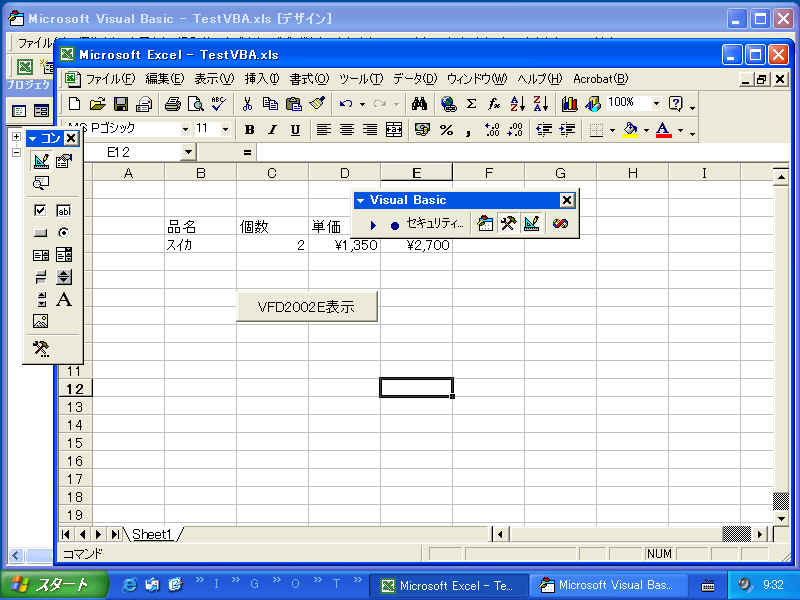Run the spelling check icon
The height and width of the screenshot is (600, 800).
tap(219, 104)
